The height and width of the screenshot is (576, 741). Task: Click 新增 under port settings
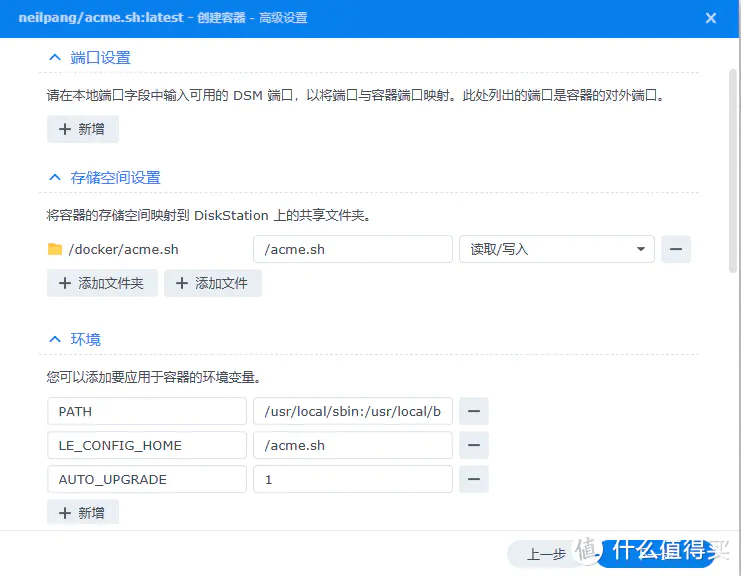(x=83, y=129)
